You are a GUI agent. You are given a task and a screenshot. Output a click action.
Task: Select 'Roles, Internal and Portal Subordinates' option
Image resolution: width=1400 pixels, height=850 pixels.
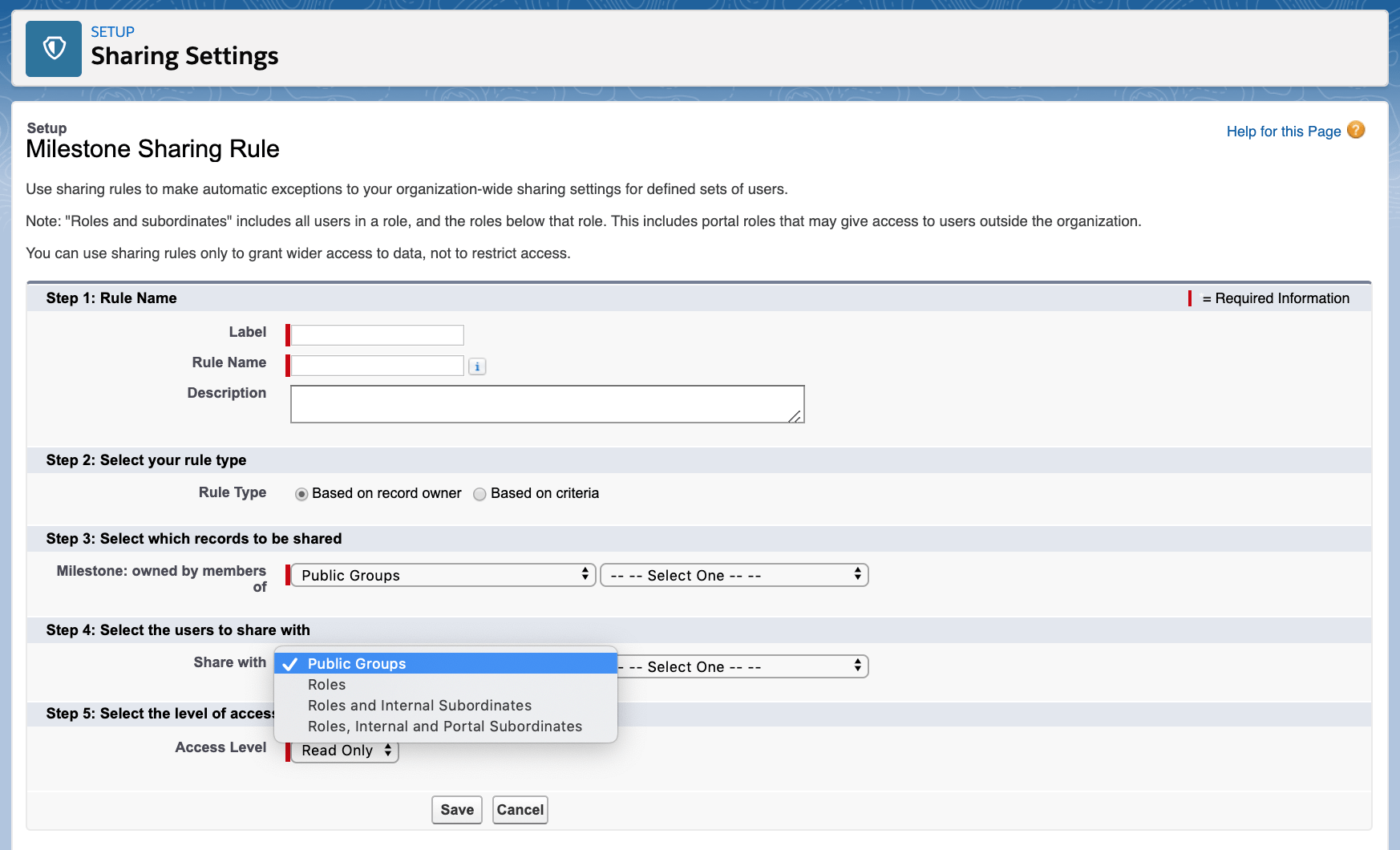[x=445, y=726]
